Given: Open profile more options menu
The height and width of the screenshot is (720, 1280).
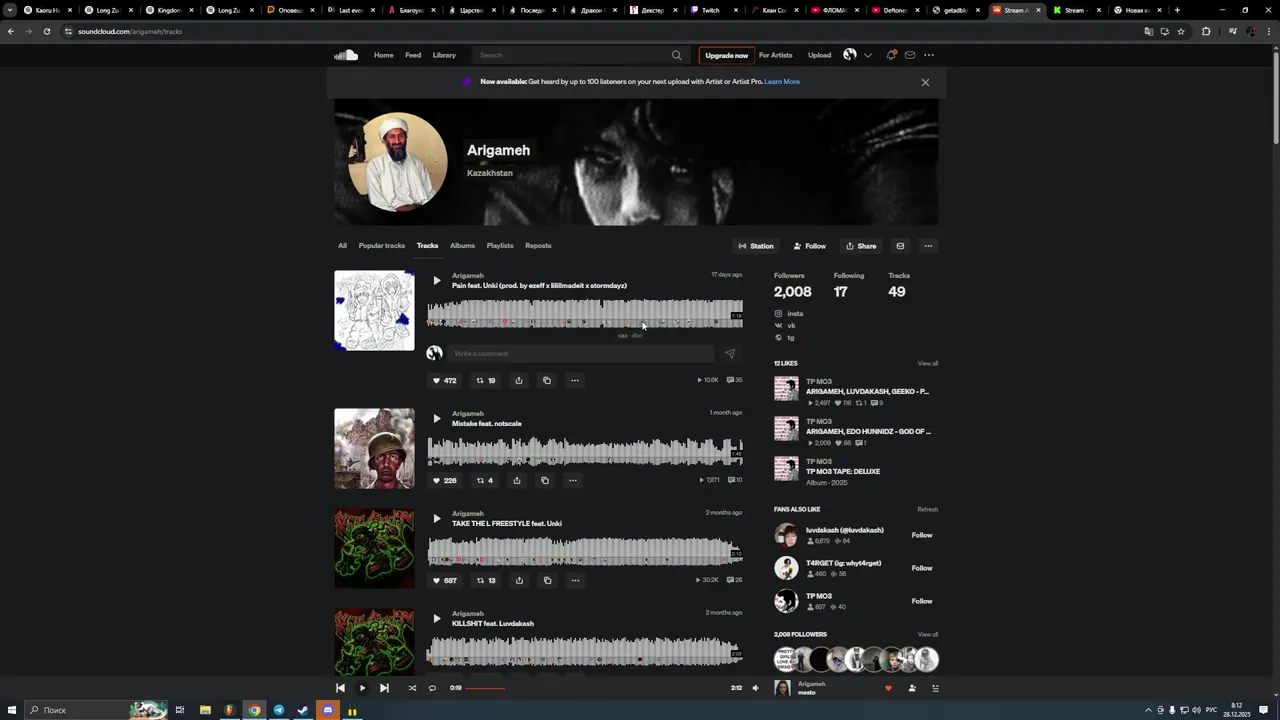Looking at the screenshot, I should [x=928, y=246].
